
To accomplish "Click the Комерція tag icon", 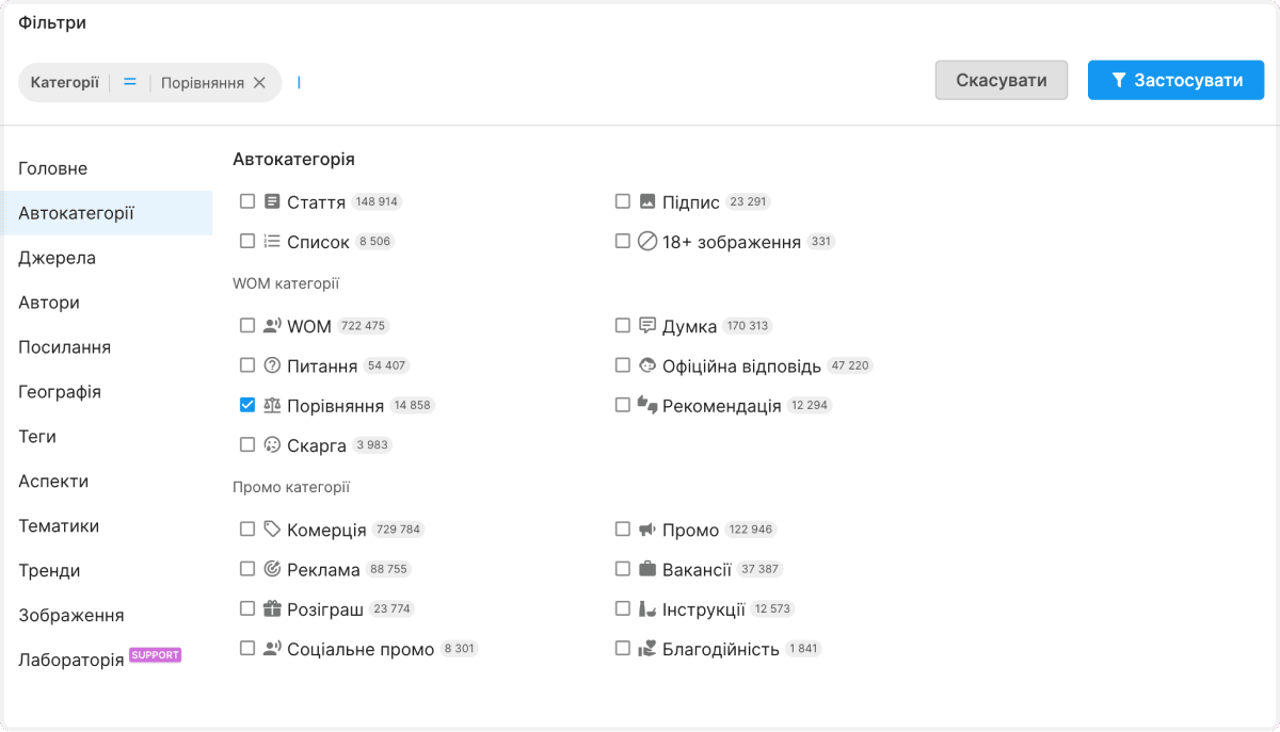I will pyautogui.click(x=272, y=529).
